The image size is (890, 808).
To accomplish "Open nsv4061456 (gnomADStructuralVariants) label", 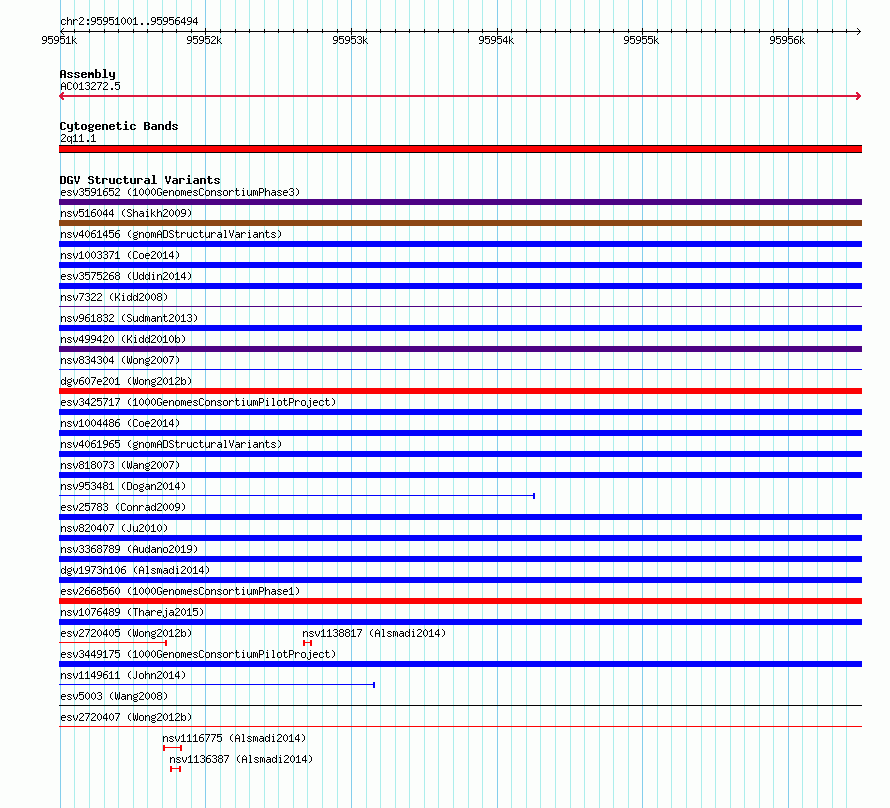I will [171, 234].
